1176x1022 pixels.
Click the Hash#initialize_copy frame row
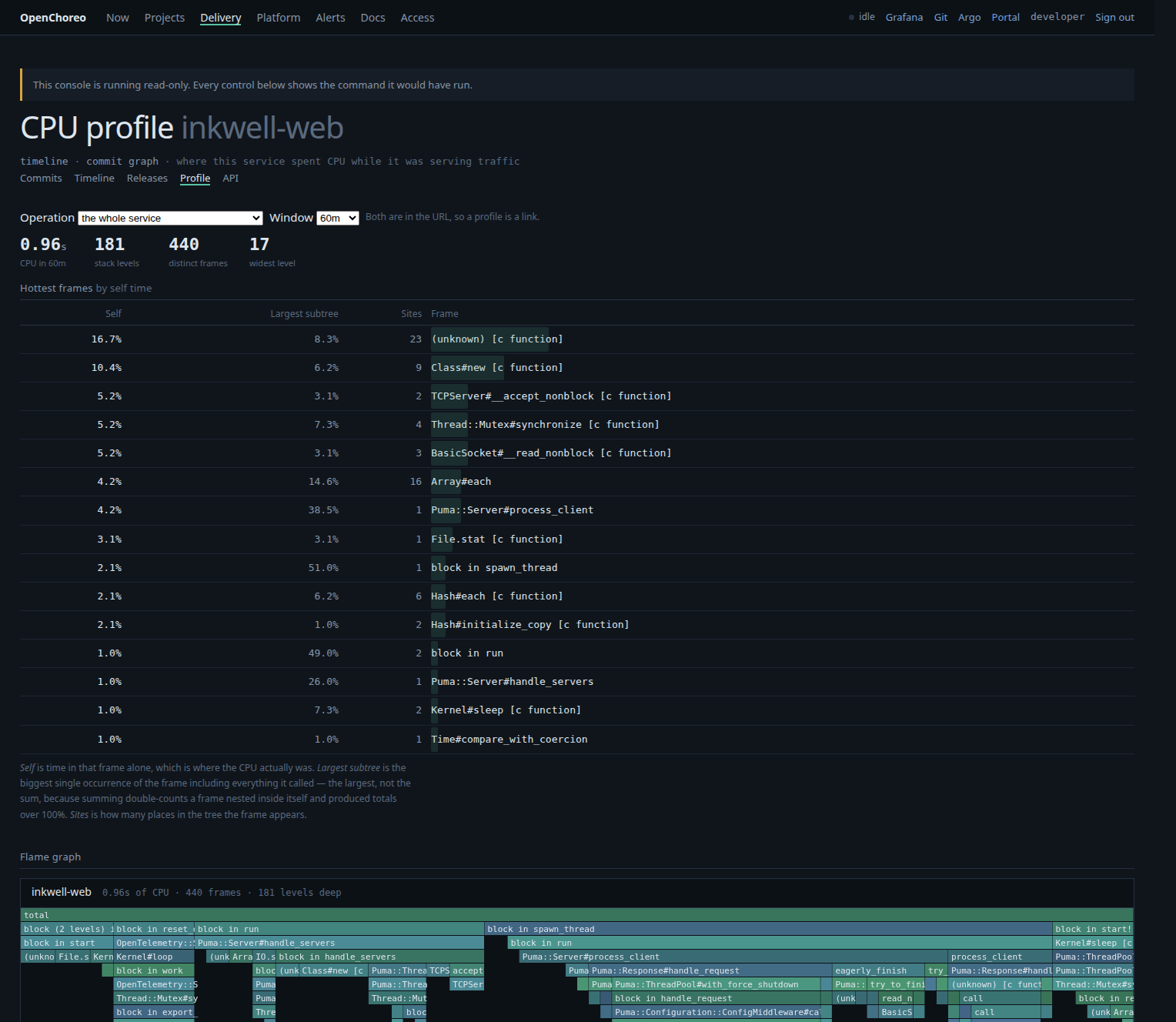point(577,625)
